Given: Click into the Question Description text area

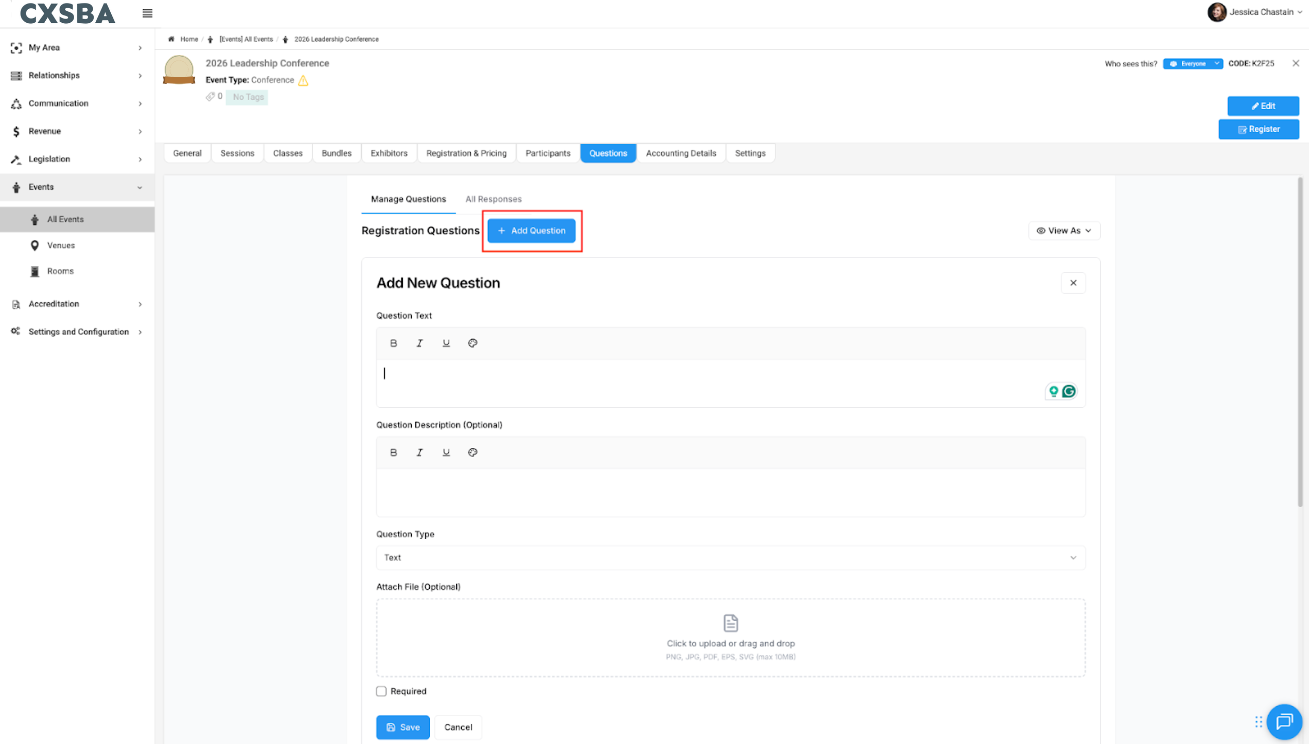Looking at the screenshot, I should pos(730,492).
